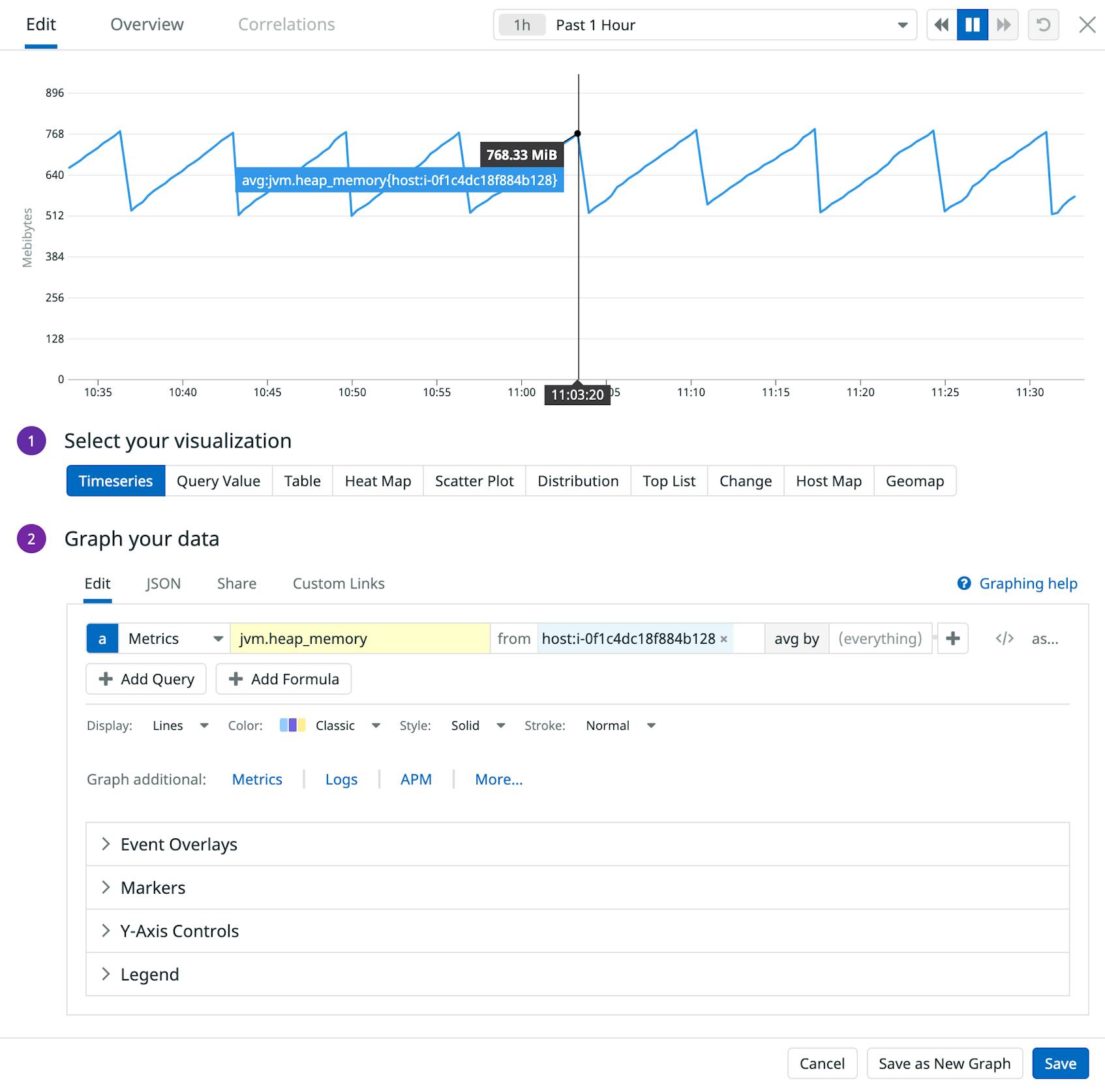Remove the host:i-0f1c4dc18f884b128 filter tag
Screen dimensions: 1105x1092
[724, 640]
